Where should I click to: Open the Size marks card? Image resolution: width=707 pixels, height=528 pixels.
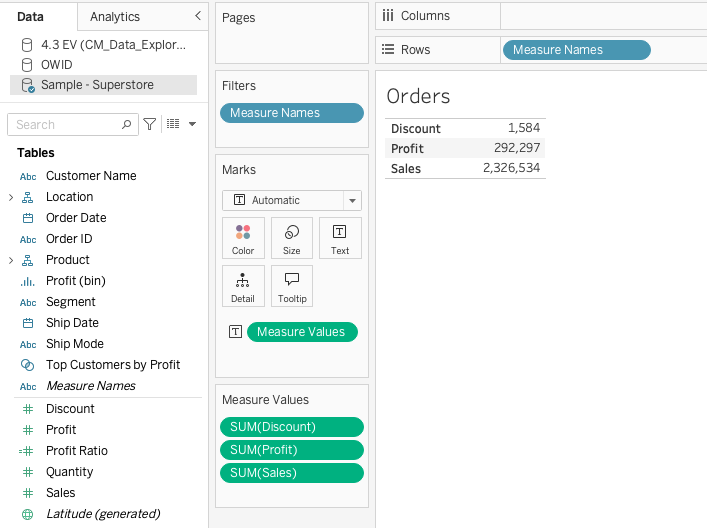[x=291, y=238]
